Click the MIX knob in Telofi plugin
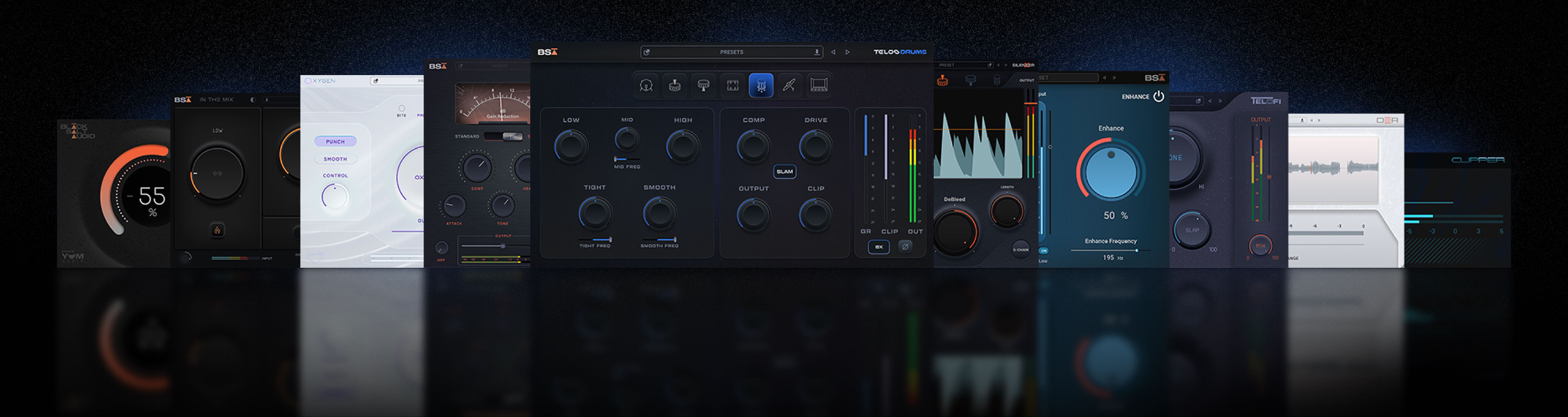The height and width of the screenshot is (417, 1568). coord(1260,246)
